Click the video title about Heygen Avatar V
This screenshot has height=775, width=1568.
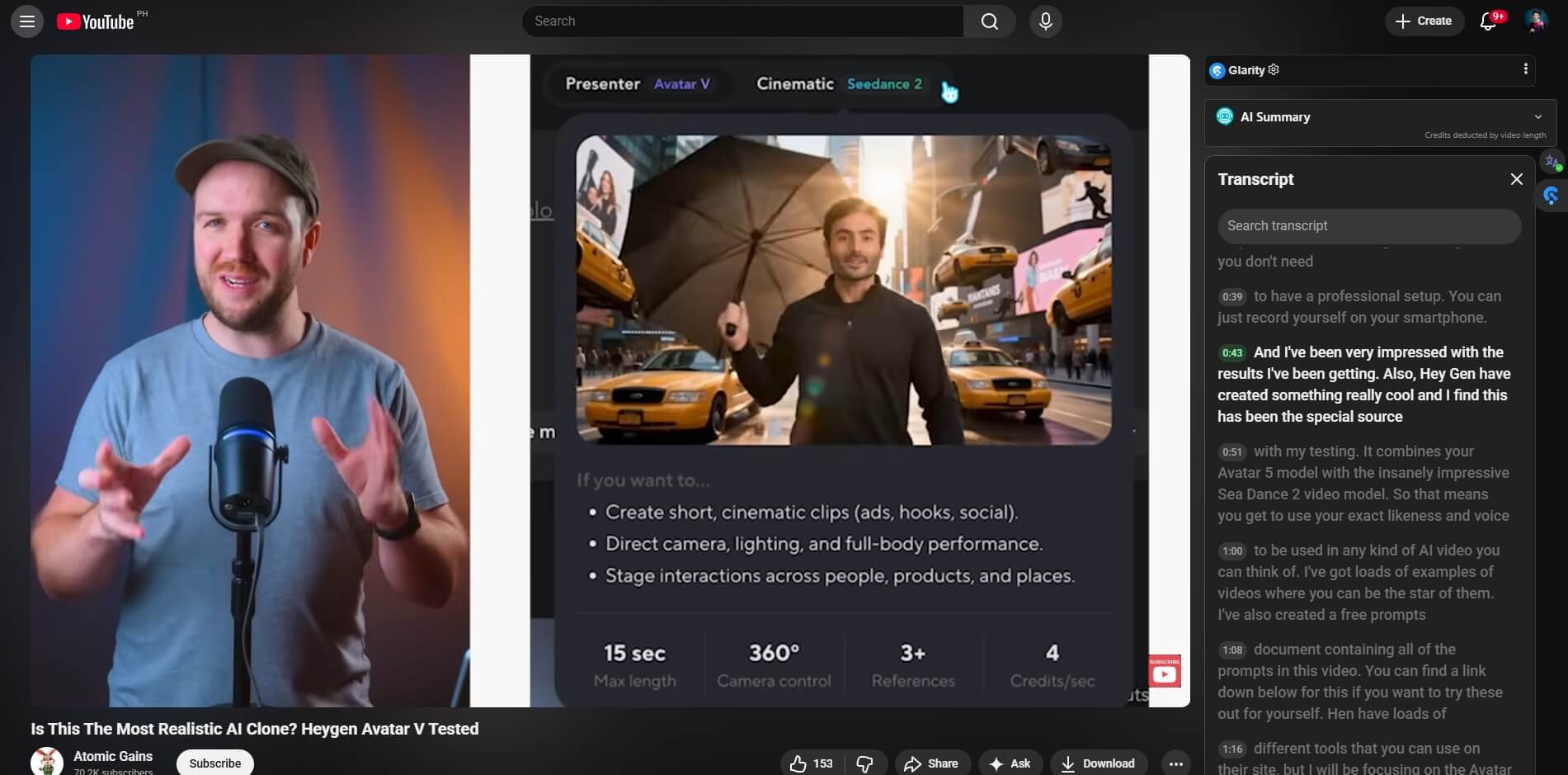255,729
